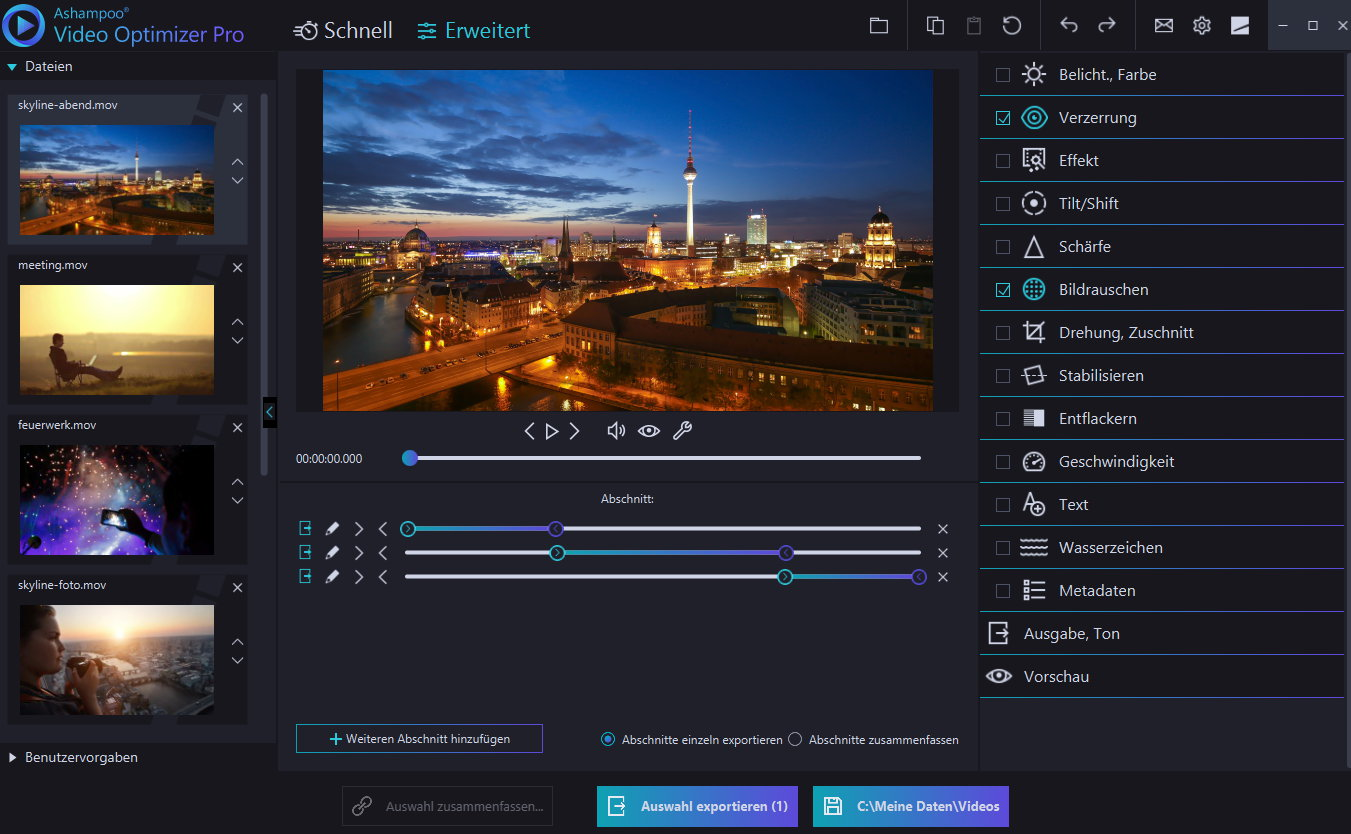Switch to the Schnell mode tab
1351x834 pixels.
point(343,30)
